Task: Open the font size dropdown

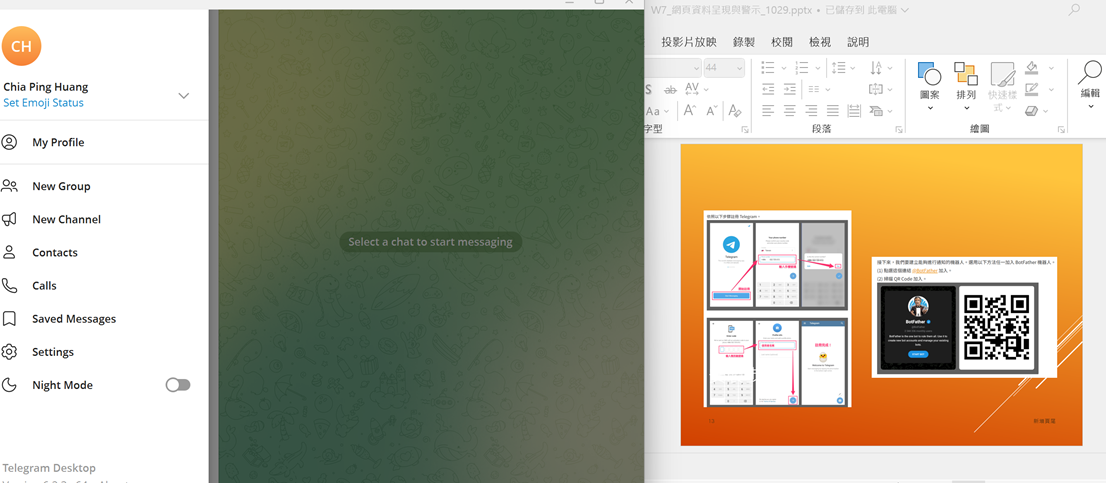Action: coord(739,68)
